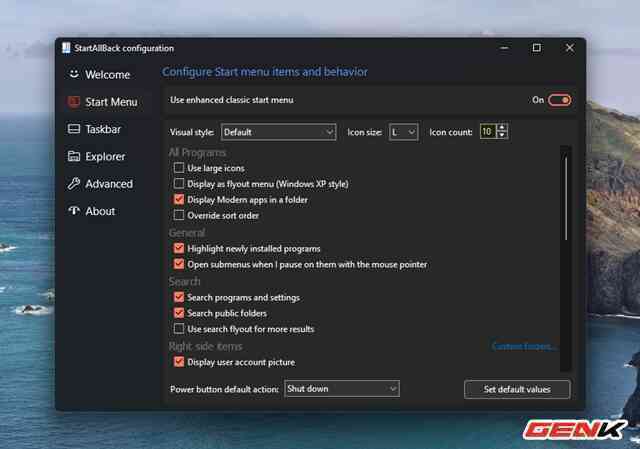Enable Use search flyout for more results

179,329
